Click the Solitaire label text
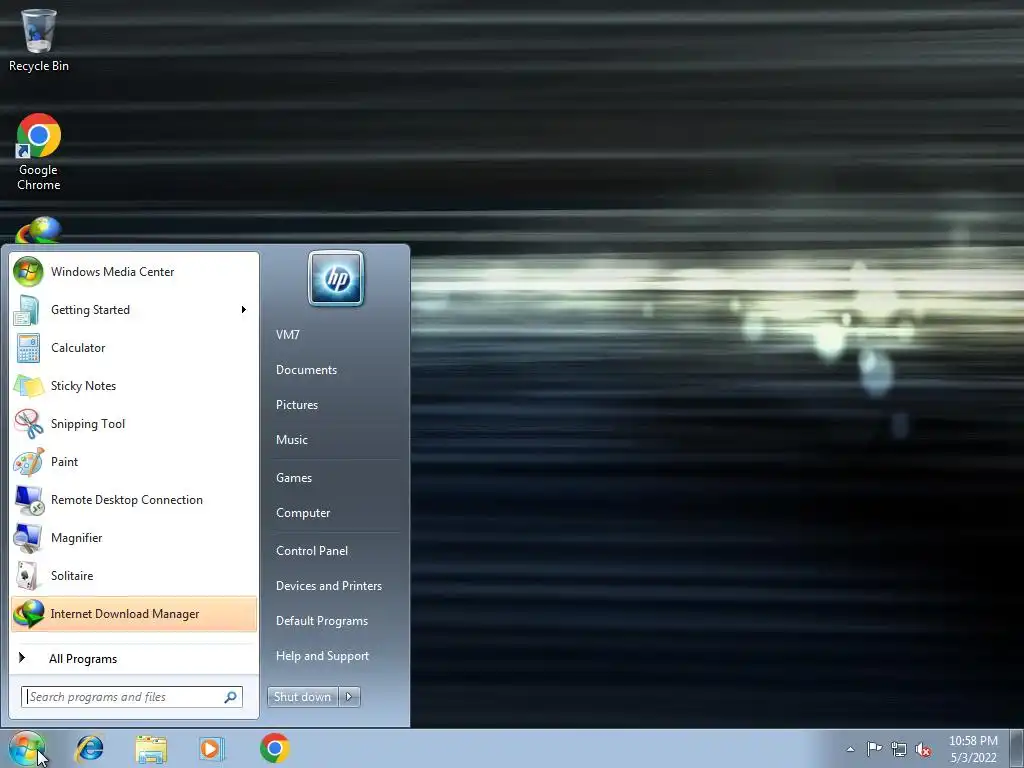 click(x=72, y=576)
